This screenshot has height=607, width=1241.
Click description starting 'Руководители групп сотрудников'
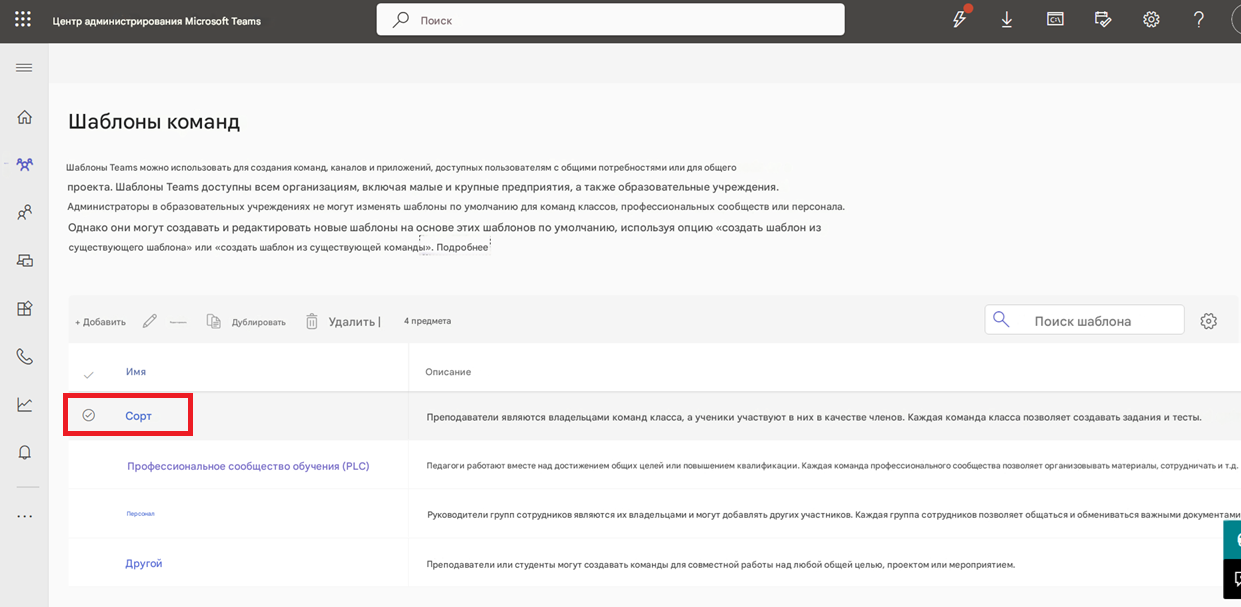coord(832,515)
